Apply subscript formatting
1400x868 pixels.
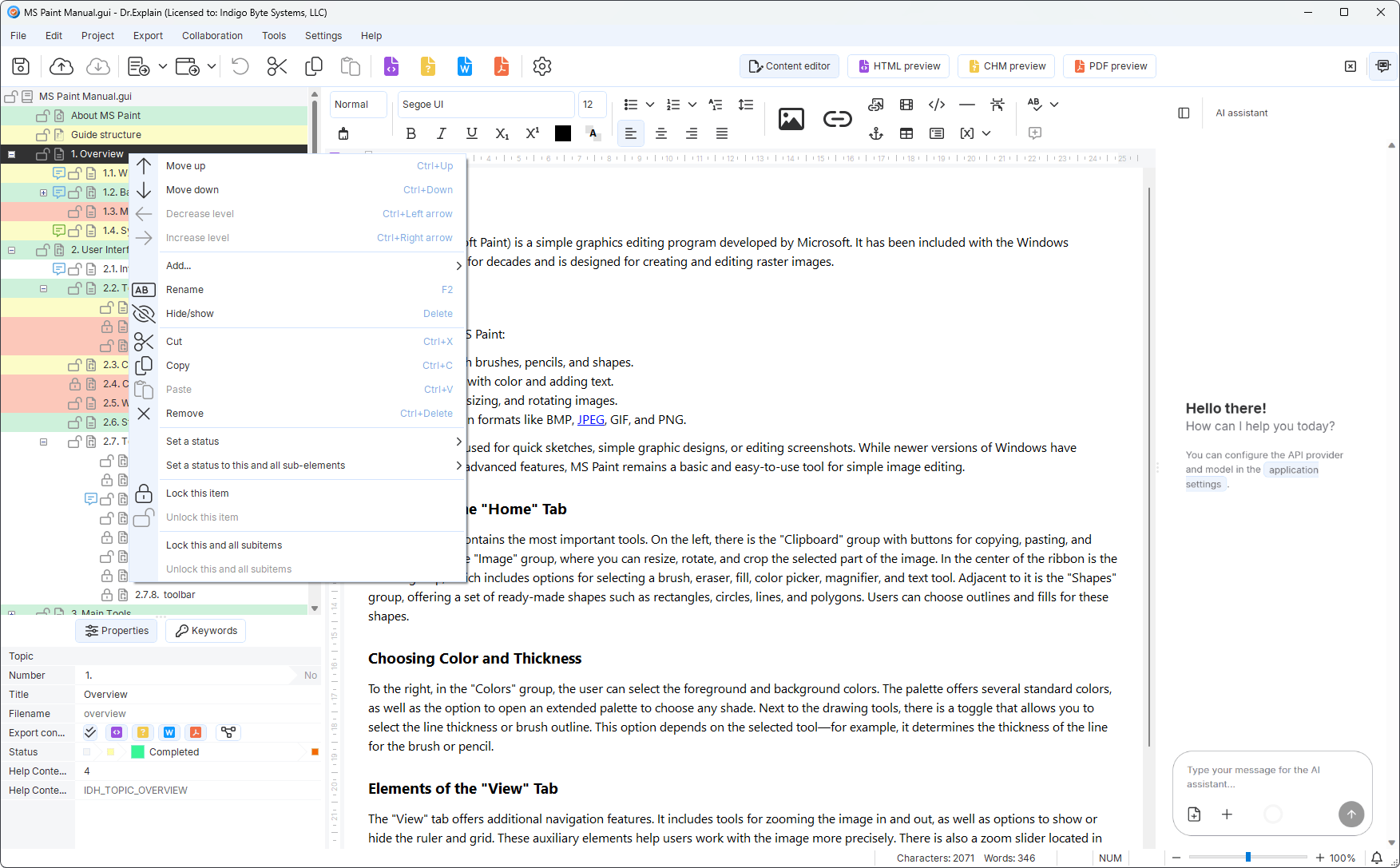(502, 133)
